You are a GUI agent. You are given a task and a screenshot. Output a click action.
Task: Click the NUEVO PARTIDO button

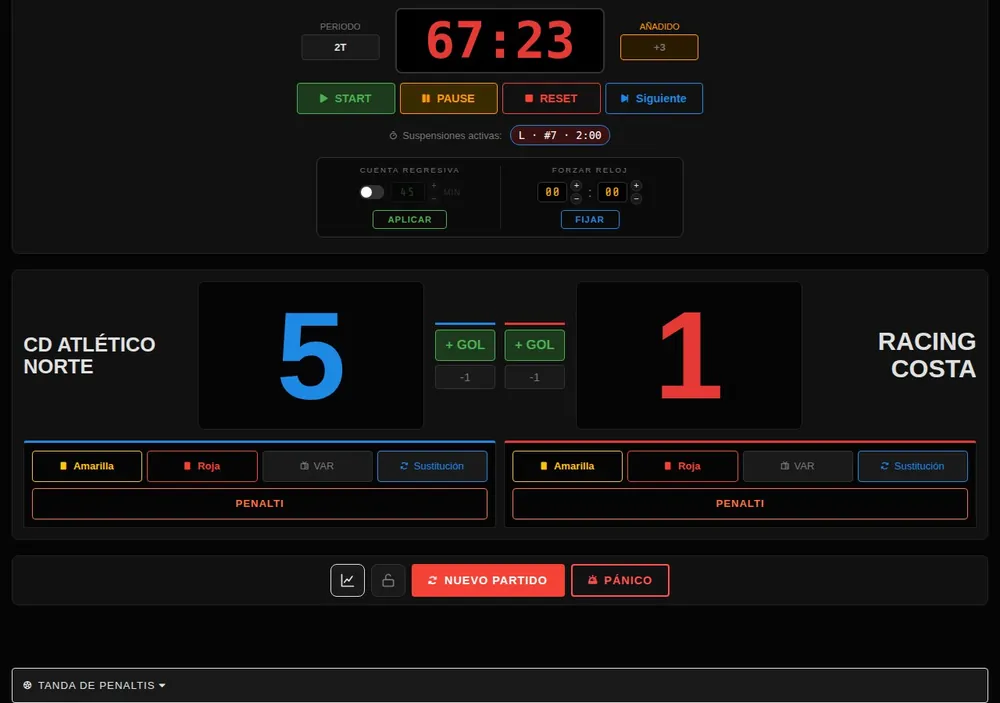point(488,581)
